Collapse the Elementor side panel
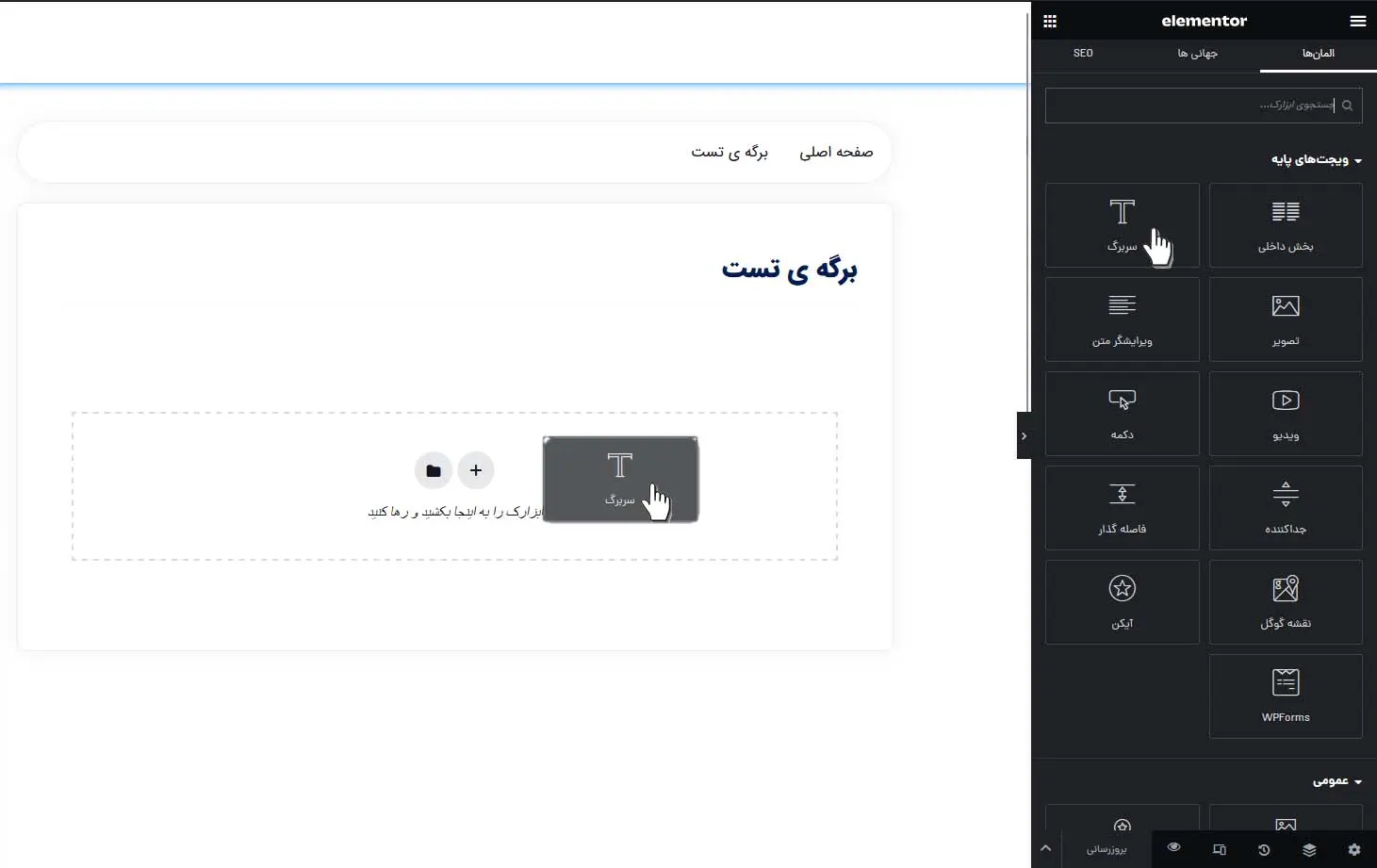The height and width of the screenshot is (868, 1377). (1024, 435)
